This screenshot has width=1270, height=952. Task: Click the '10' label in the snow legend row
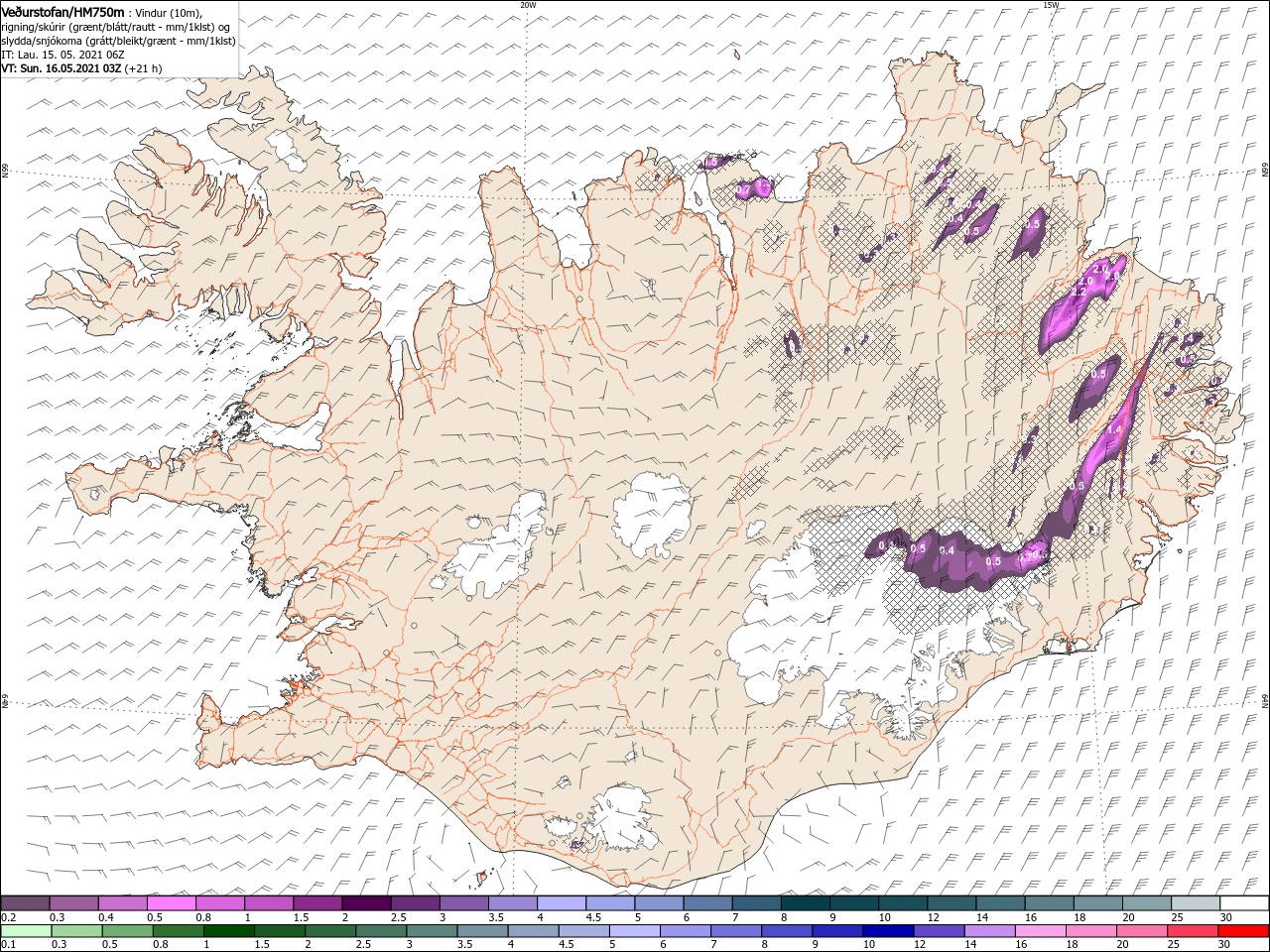(x=884, y=917)
